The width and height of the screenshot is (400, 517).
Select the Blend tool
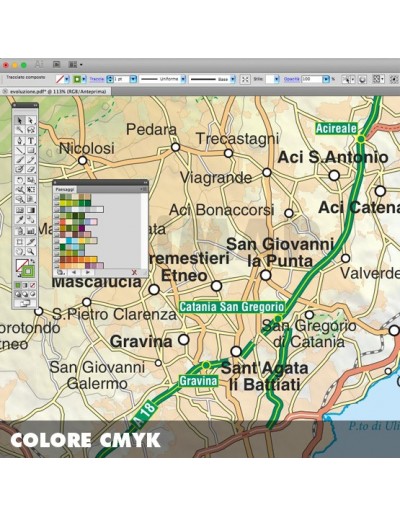click(31, 220)
